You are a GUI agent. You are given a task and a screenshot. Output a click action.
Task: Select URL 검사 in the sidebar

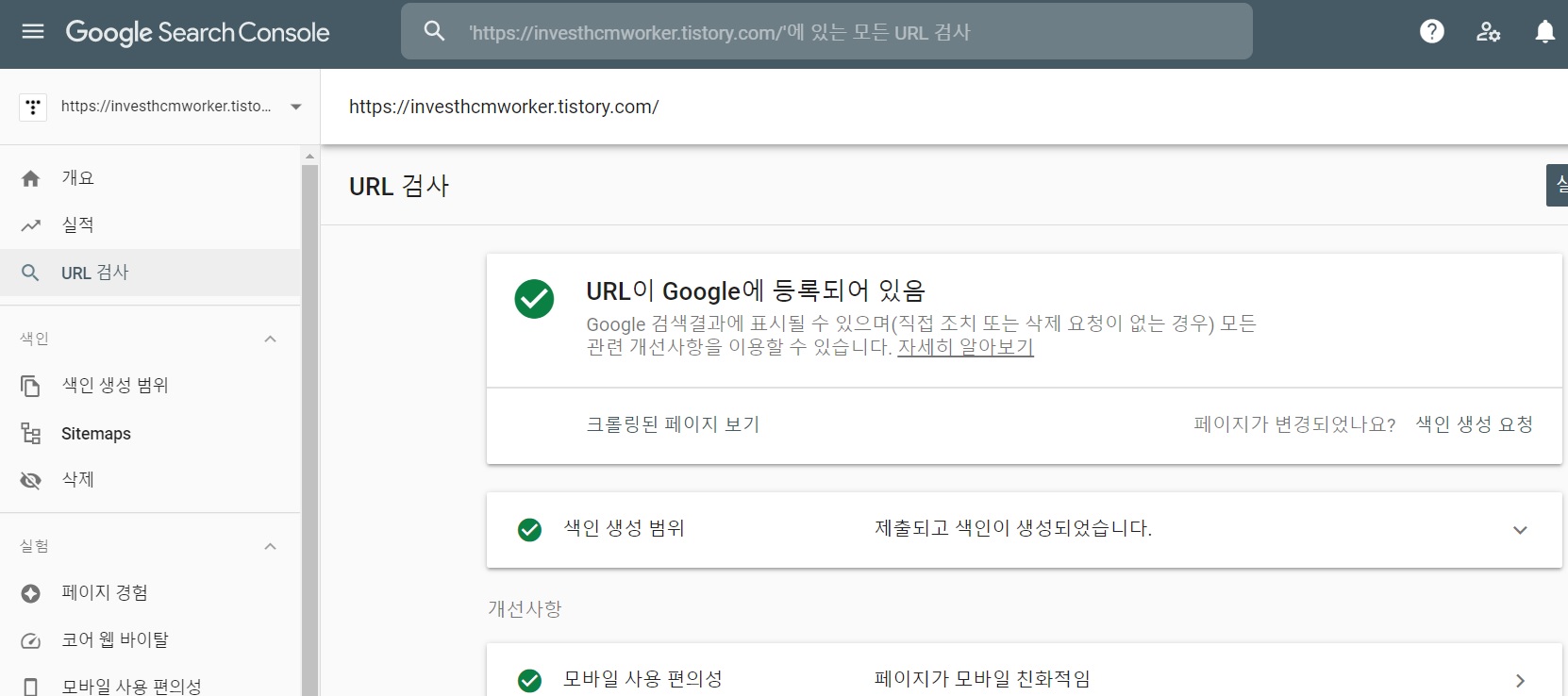click(x=151, y=273)
